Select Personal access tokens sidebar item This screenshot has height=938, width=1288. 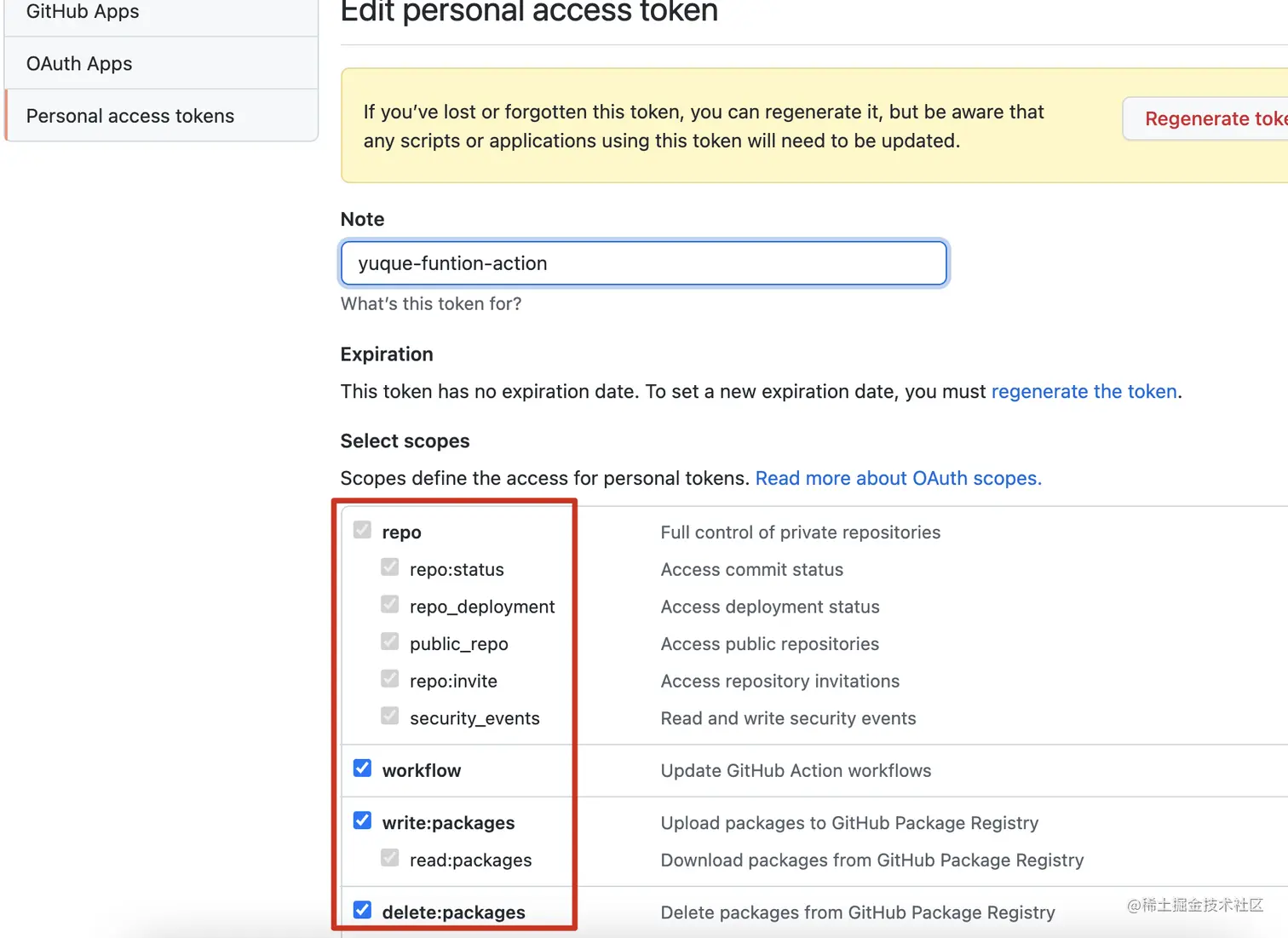(130, 116)
